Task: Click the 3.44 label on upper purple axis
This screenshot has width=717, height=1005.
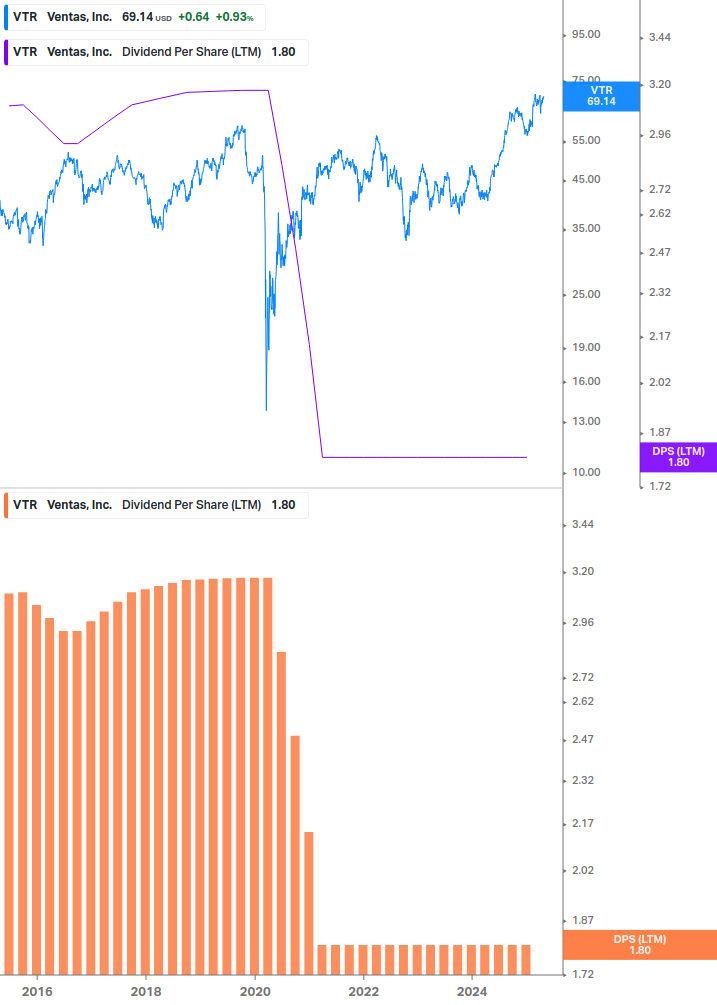Action: [x=660, y=37]
